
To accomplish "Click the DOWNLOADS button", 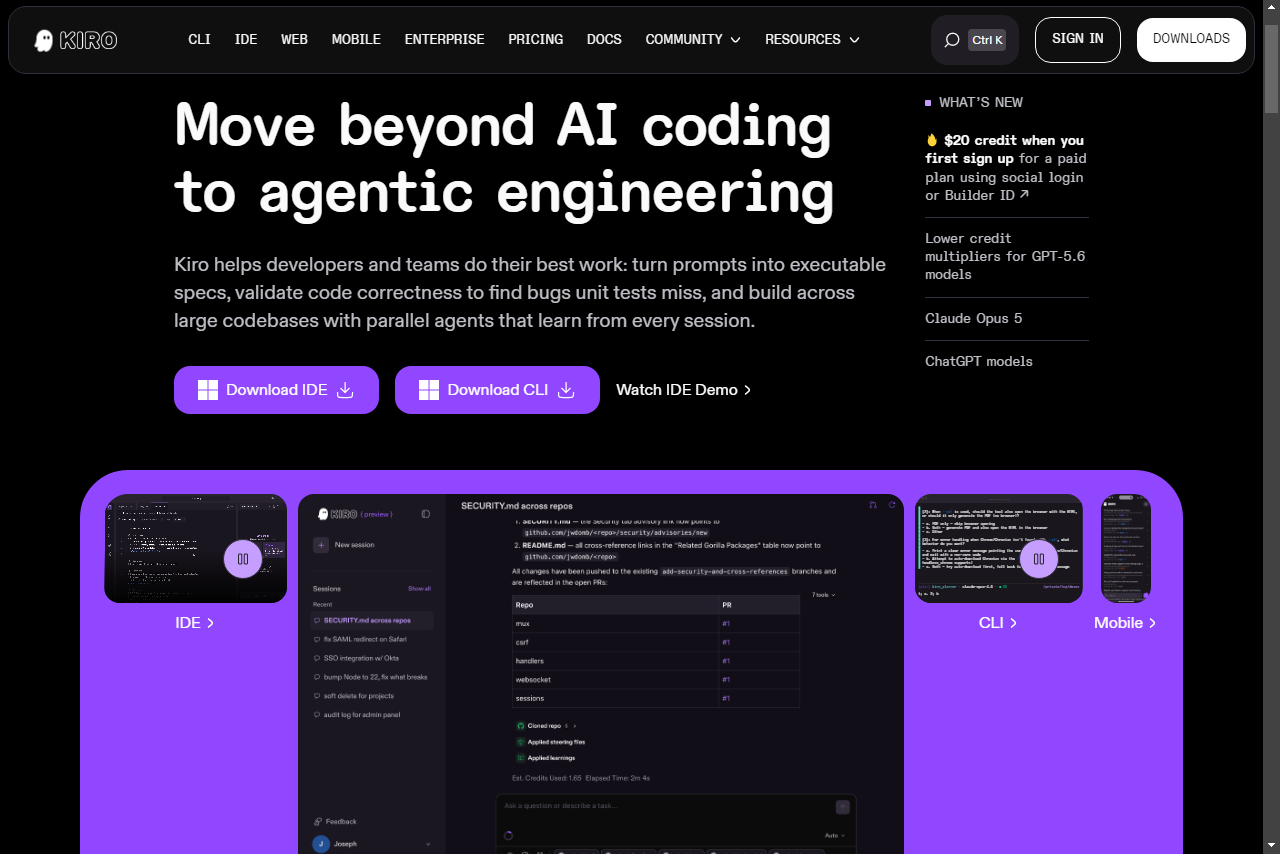I will [x=1191, y=40].
